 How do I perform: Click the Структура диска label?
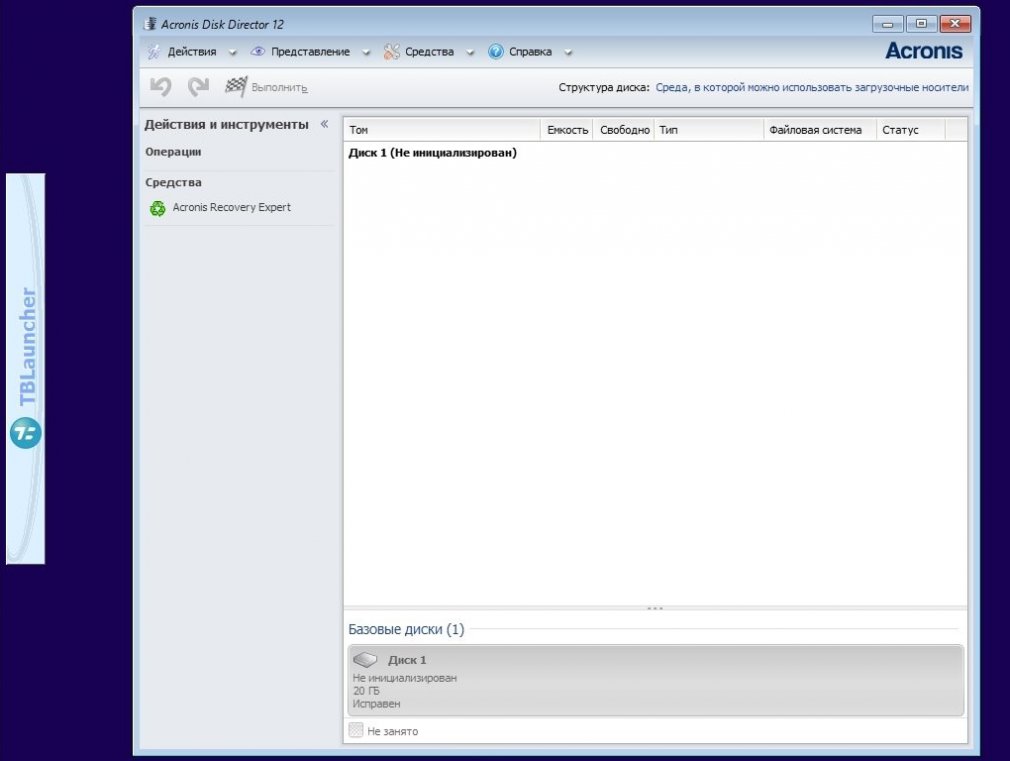click(x=604, y=88)
